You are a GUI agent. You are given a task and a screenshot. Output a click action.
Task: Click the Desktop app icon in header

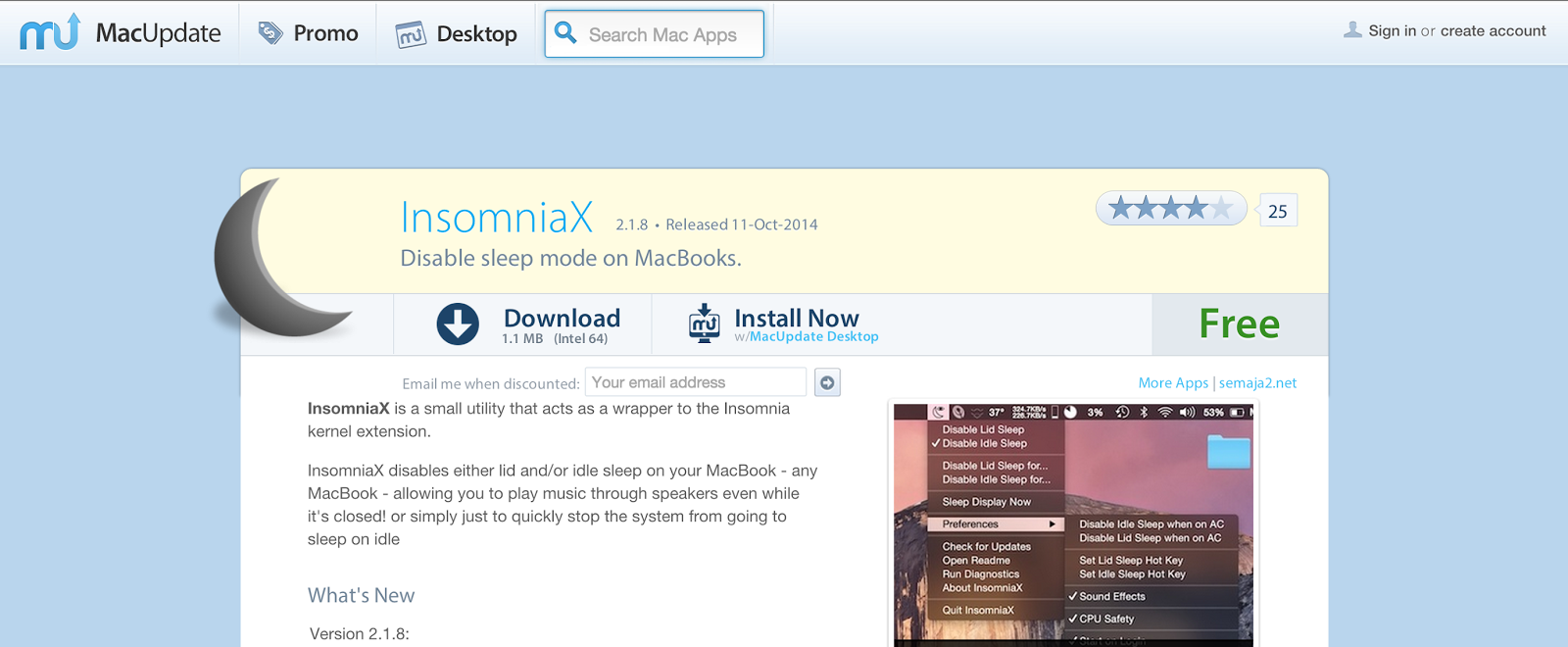click(411, 34)
